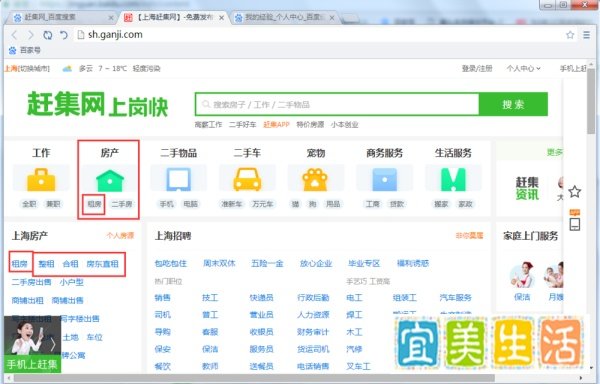Click 切换城市 to change city
Viewport: 600px width, 384px height.
click(x=34, y=68)
